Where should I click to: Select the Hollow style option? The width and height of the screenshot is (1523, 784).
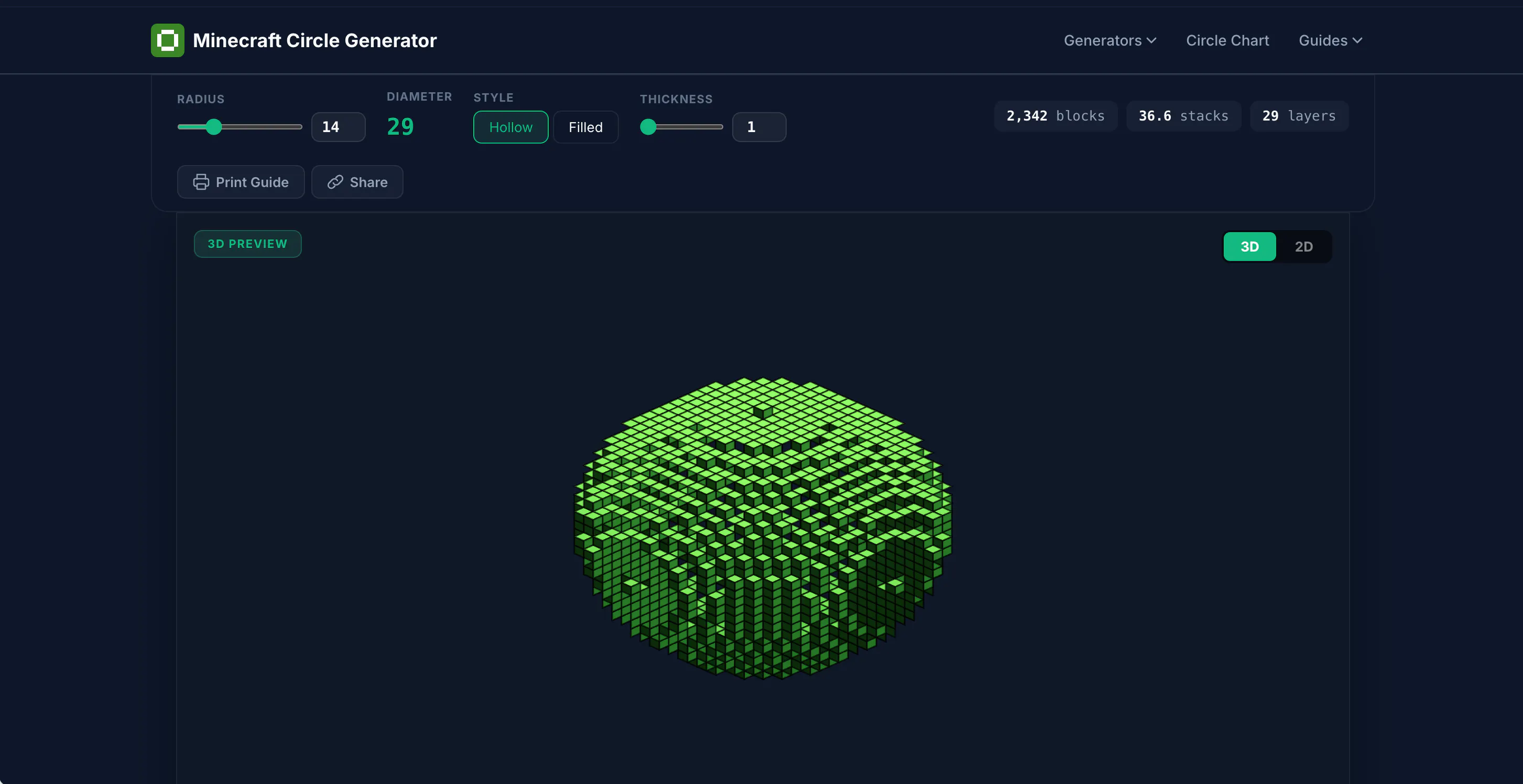[510, 126]
